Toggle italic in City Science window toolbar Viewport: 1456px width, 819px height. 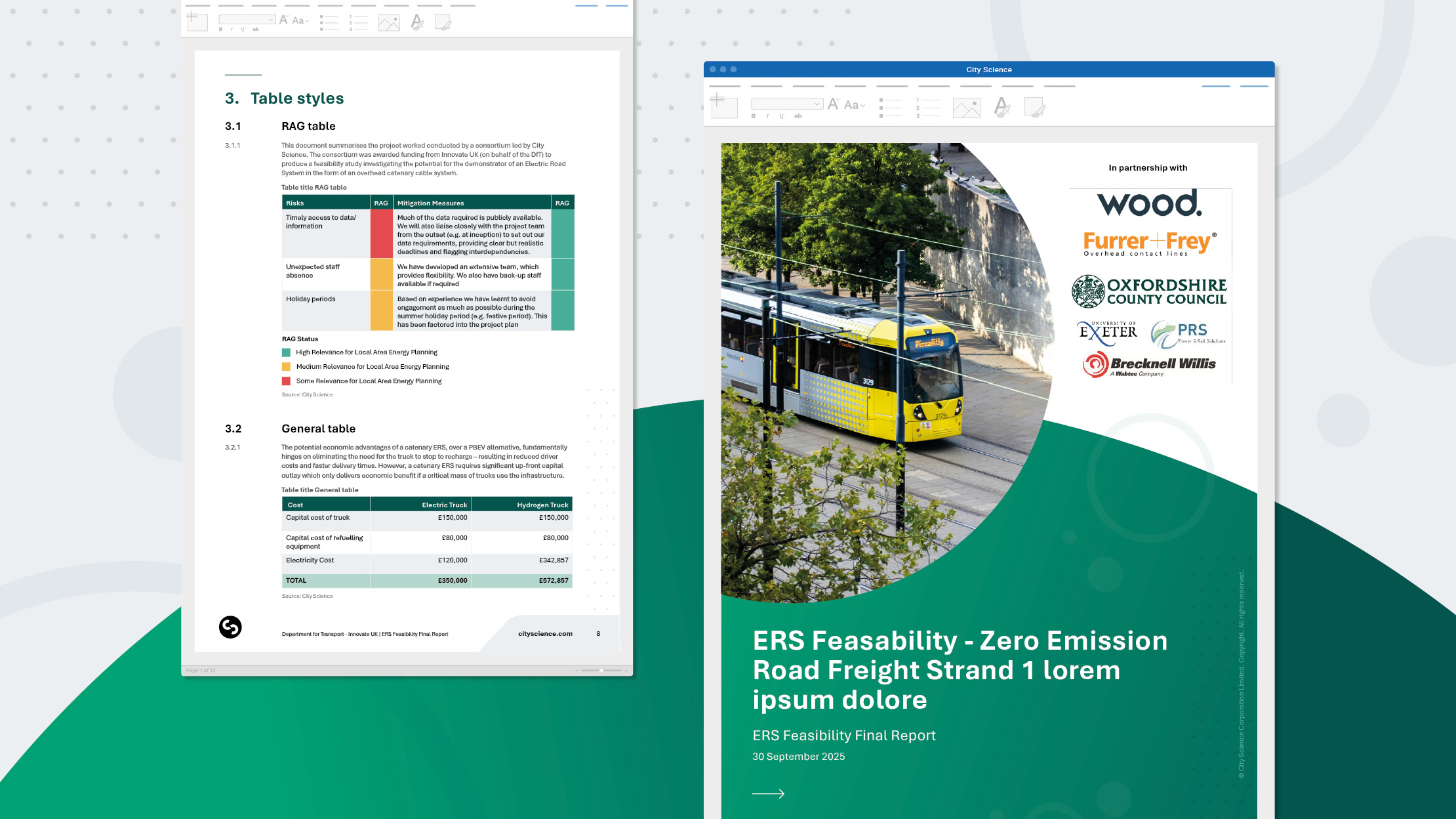(x=767, y=116)
